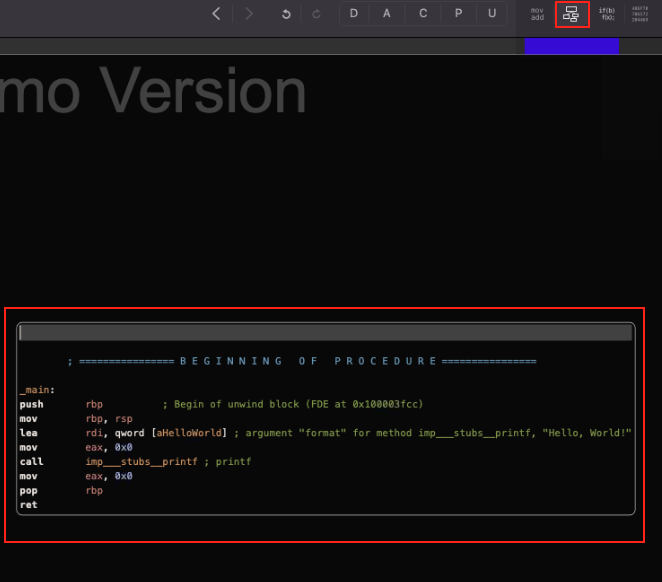The width and height of the screenshot is (662, 582).
Task: Switch to assembly view (mov add)
Action: pyautogui.click(x=537, y=14)
